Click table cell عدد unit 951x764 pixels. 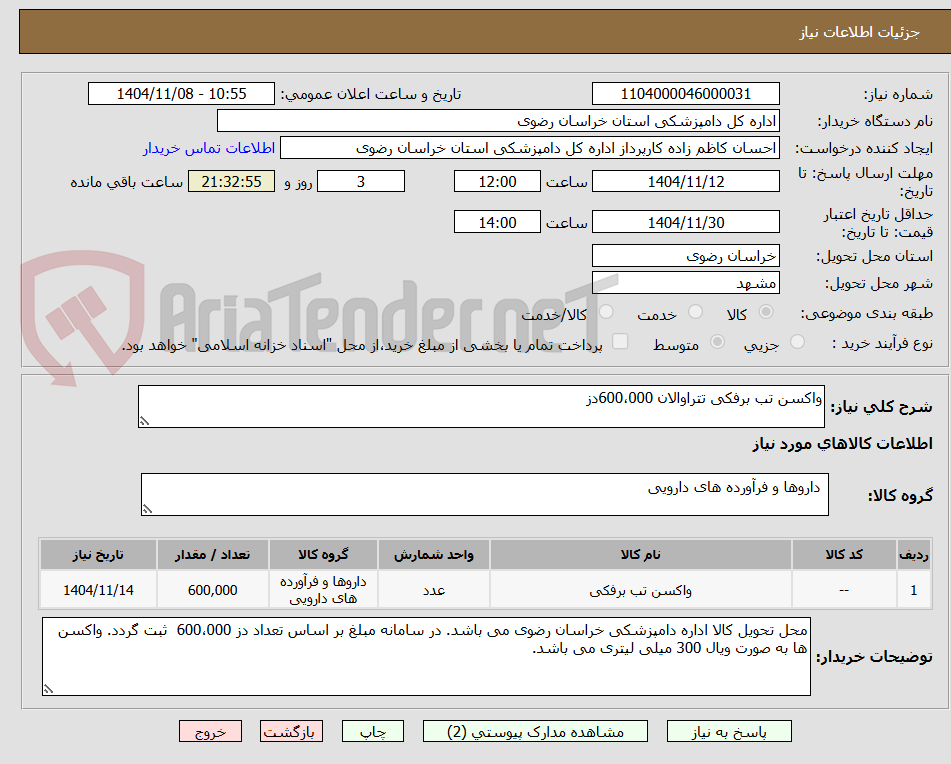(x=434, y=590)
